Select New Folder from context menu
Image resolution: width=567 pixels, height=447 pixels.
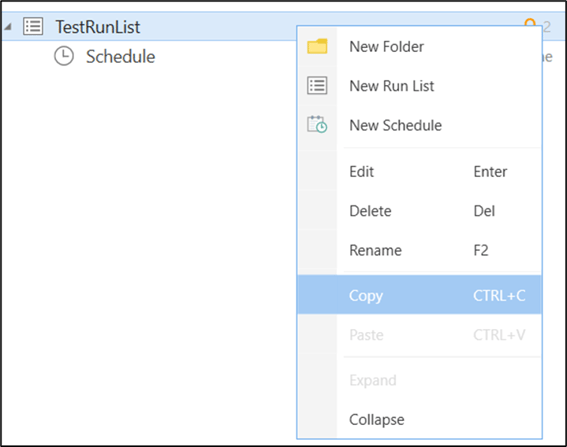click(419, 47)
